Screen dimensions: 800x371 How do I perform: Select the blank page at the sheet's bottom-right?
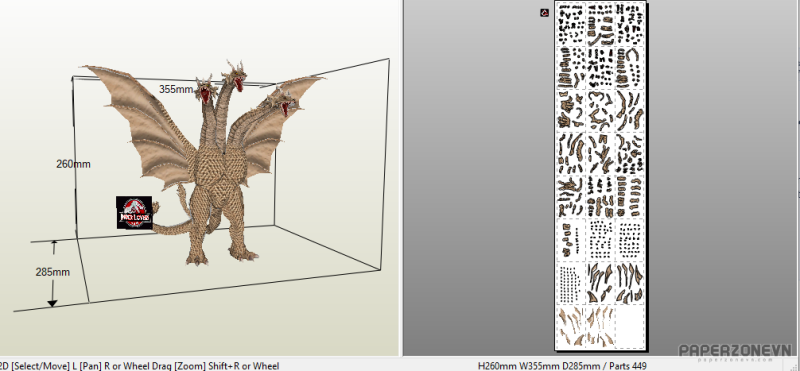click(630, 327)
